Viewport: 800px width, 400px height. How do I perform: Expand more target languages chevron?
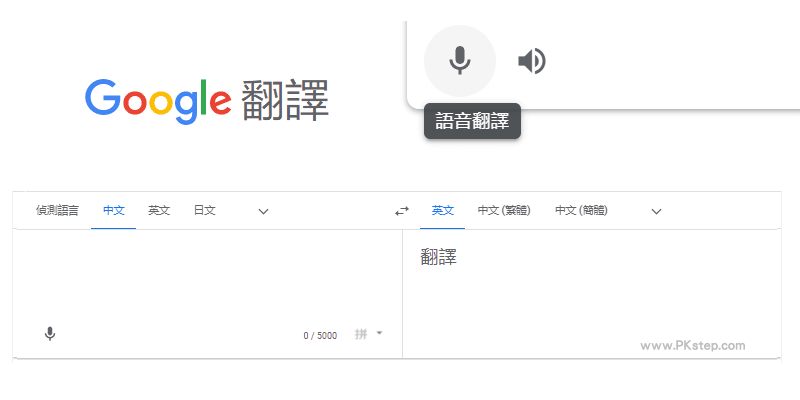pyautogui.click(x=657, y=211)
